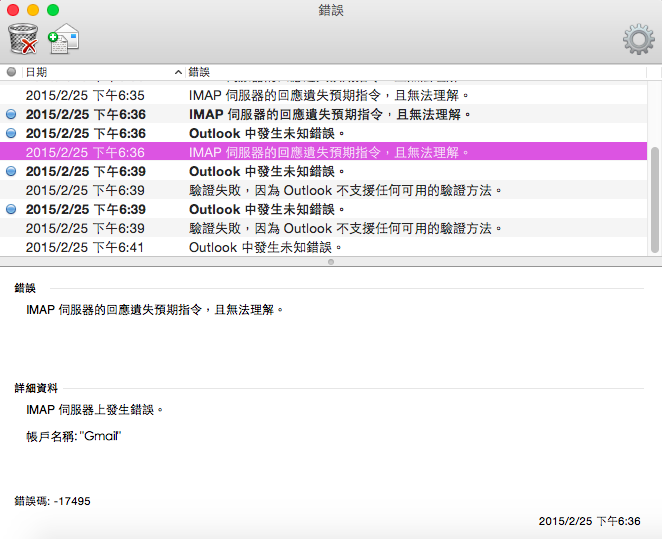Select the 下午6:41 Outlook 中發生未知錯誤 row
Screen dimensions: 662x539
323,247
